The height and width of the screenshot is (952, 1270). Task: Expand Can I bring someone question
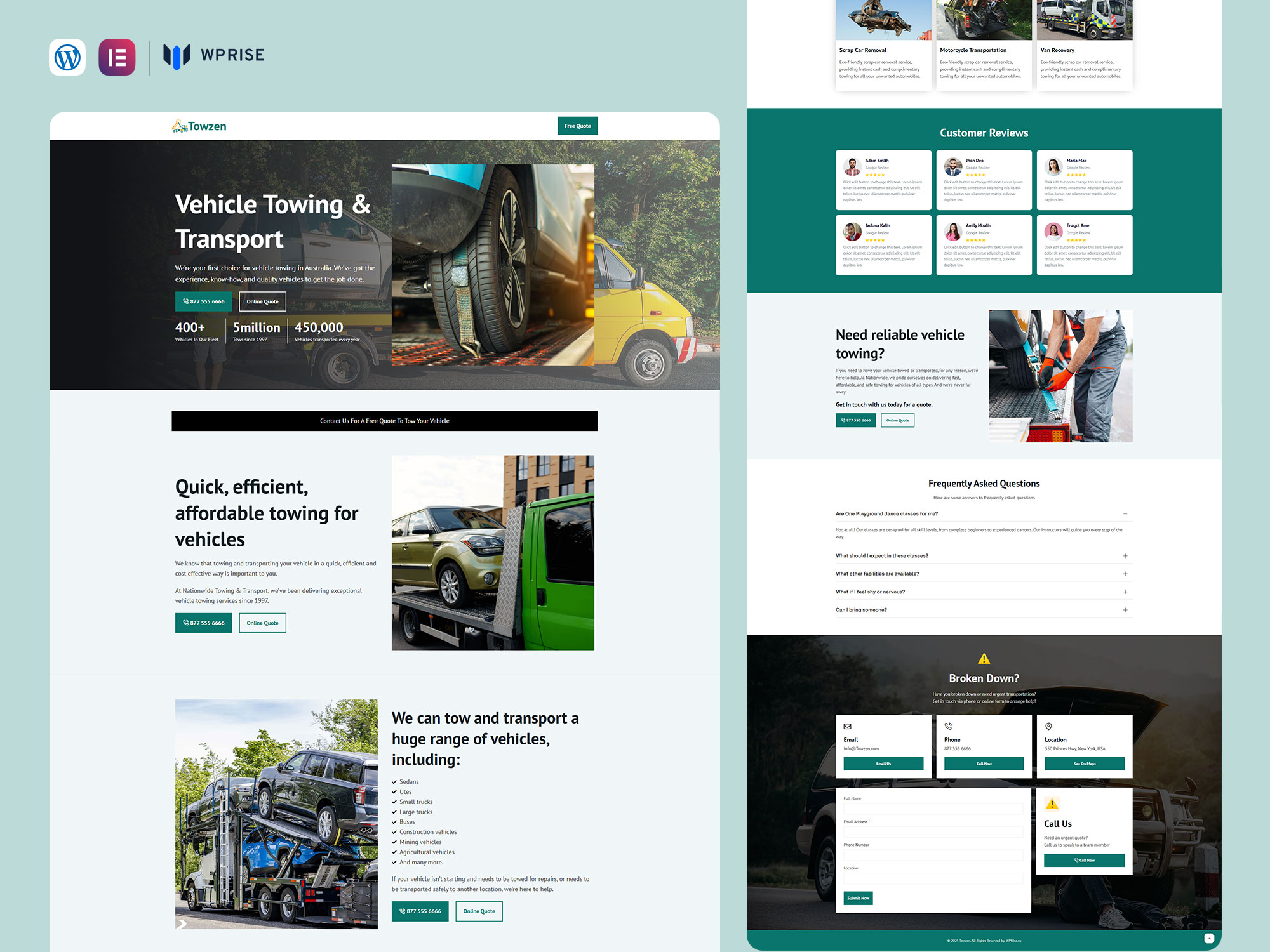(984, 610)
